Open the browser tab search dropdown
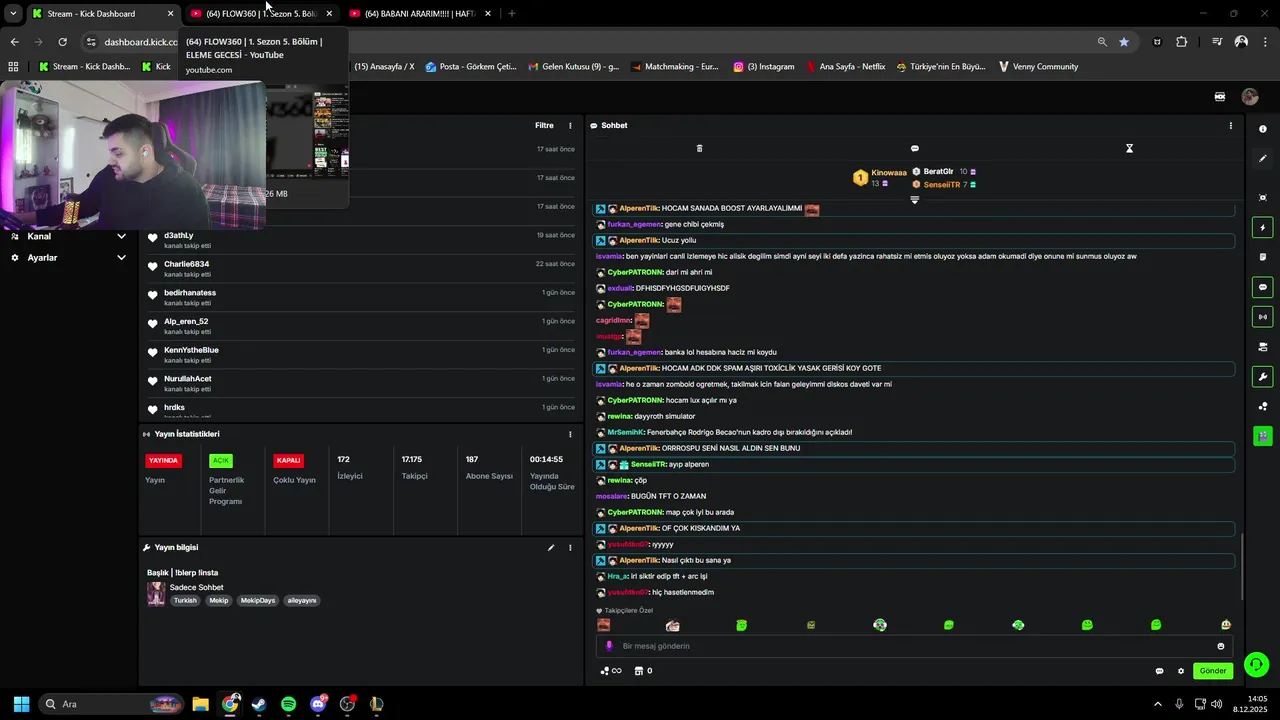This screenshot has height=720, width=1280. tap(13, 13)
